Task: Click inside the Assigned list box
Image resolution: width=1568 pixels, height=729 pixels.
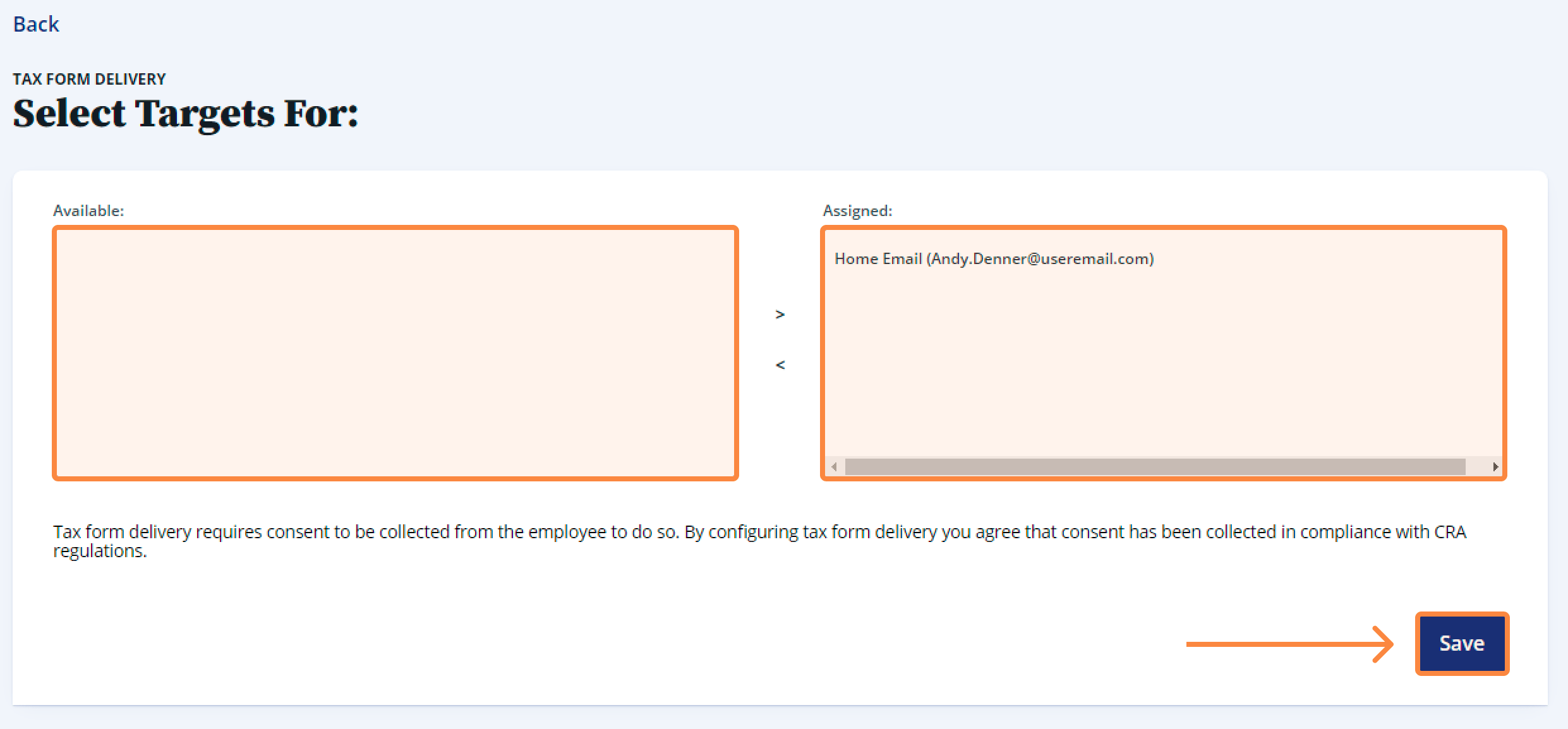Action: [1162, 354]
